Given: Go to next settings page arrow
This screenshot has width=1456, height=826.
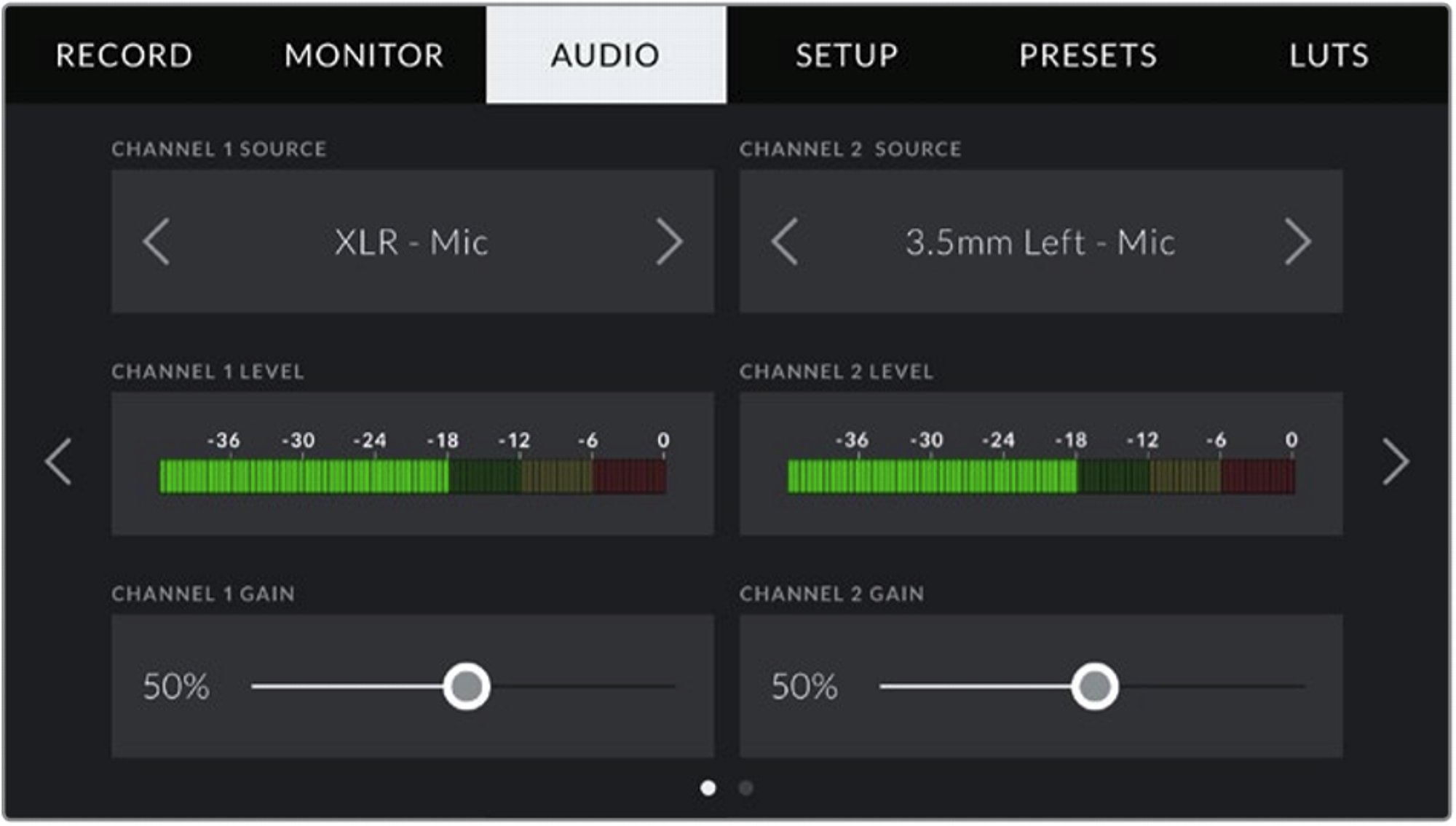Looking at the screenshot, I should (x=1396, y=461).
